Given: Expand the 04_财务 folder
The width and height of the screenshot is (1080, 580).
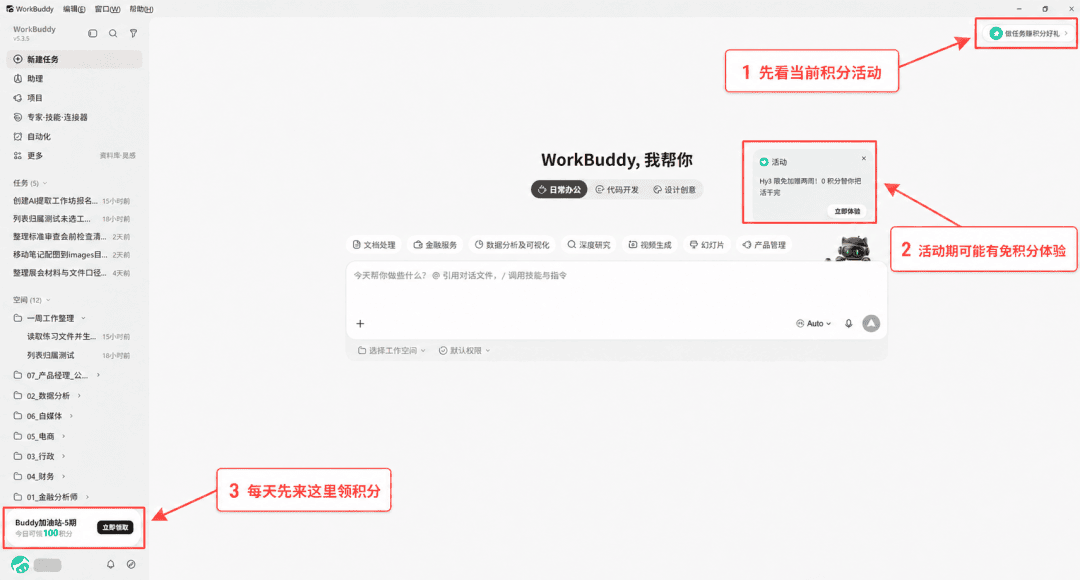Looking at the screenshot, I should tap(63, 477).
